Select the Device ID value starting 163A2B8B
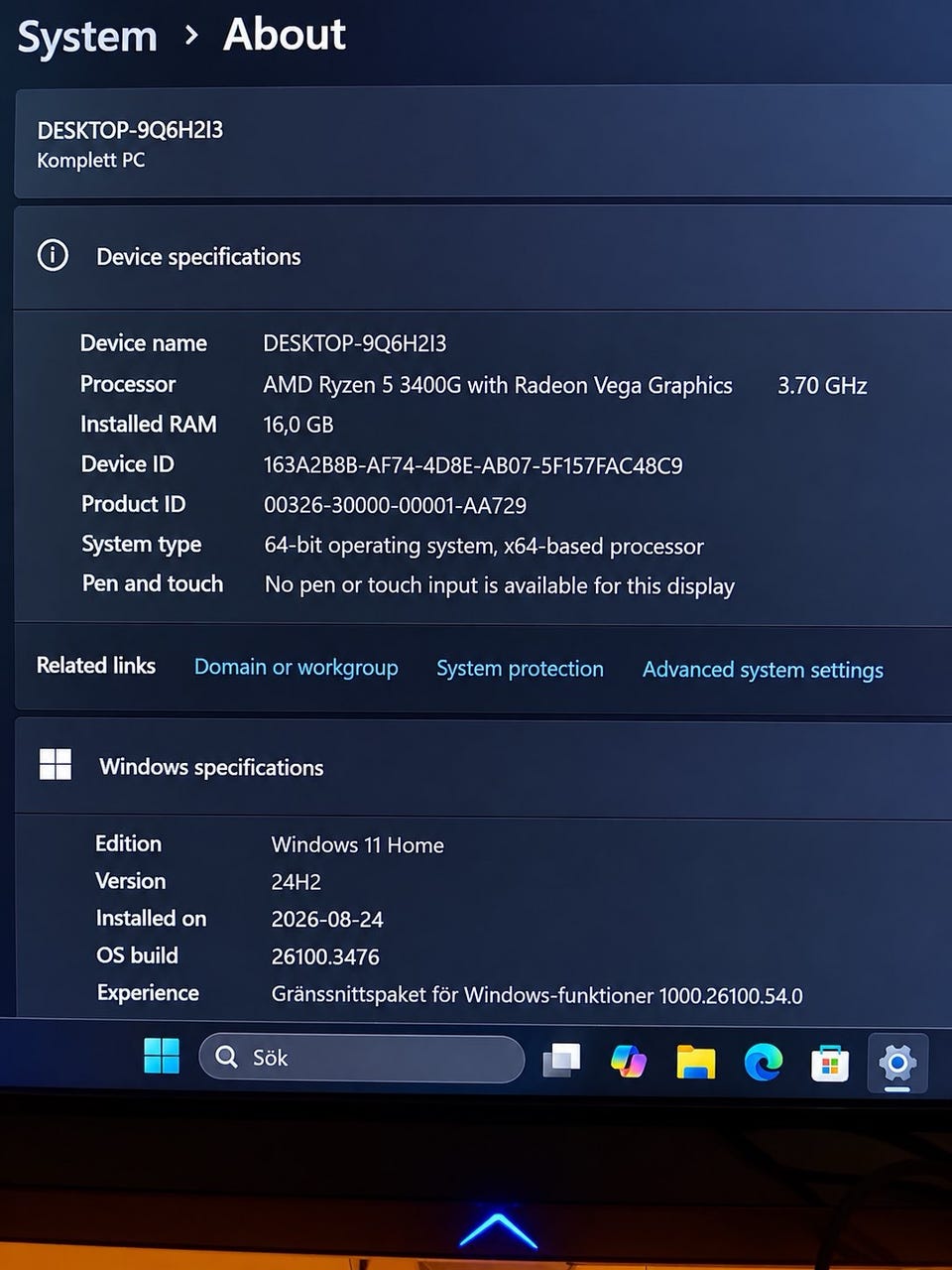This screenshot has height=1270, width=952. (473, 465)
